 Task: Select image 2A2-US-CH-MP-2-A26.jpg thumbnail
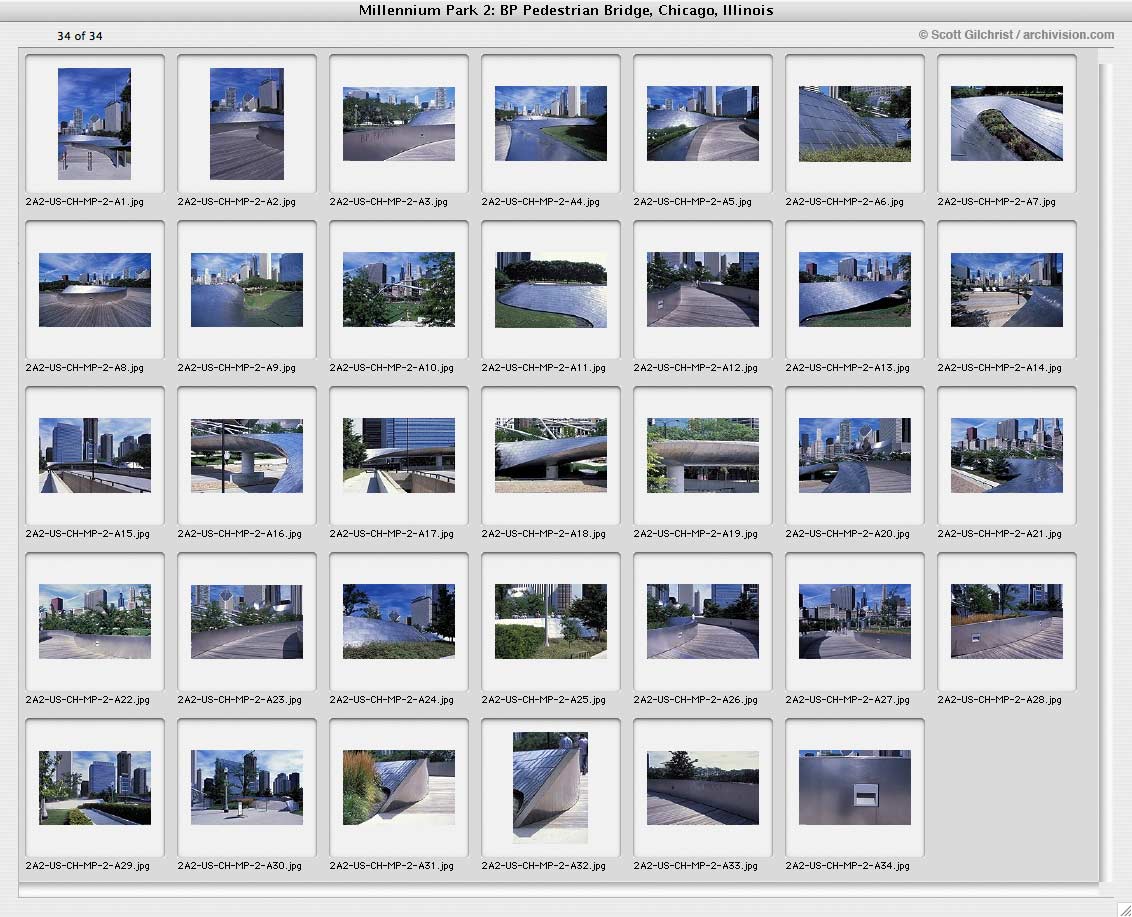click(702, 622)
